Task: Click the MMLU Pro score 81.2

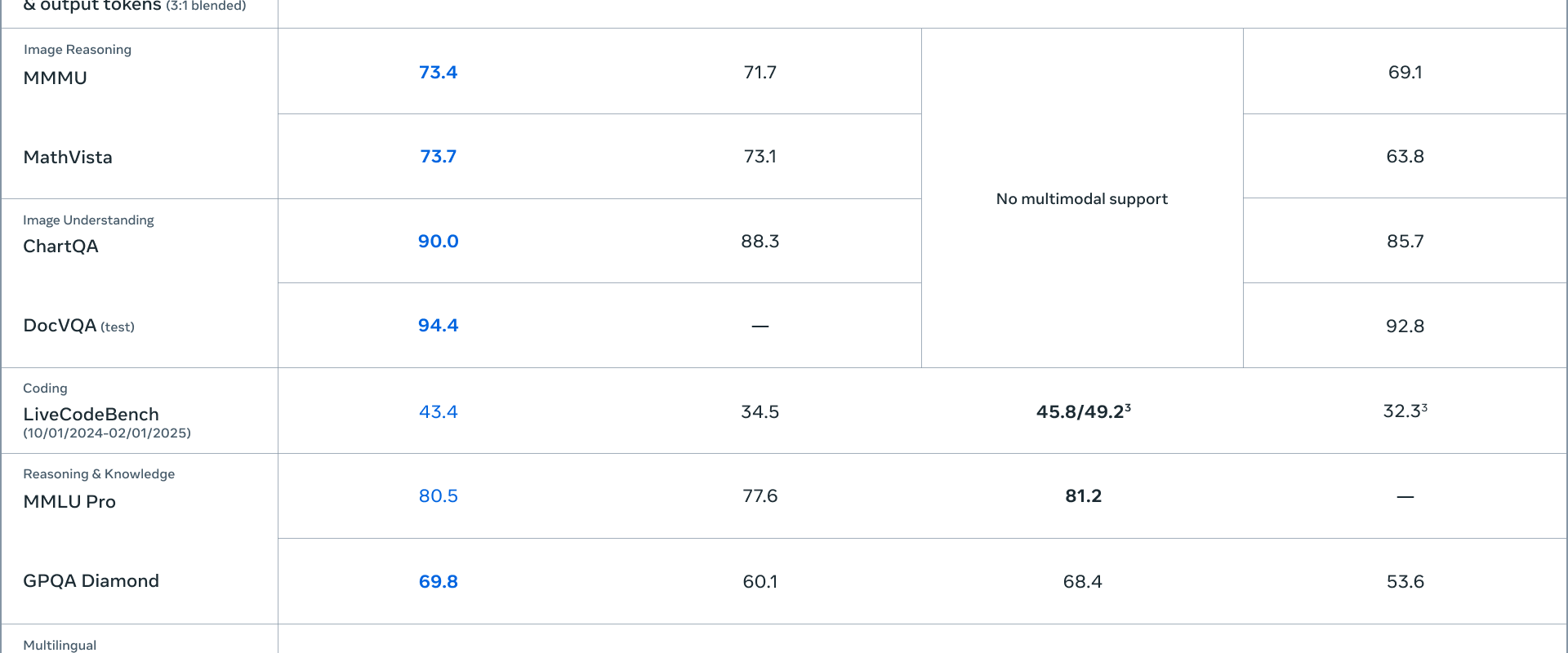Action: 1083,495
